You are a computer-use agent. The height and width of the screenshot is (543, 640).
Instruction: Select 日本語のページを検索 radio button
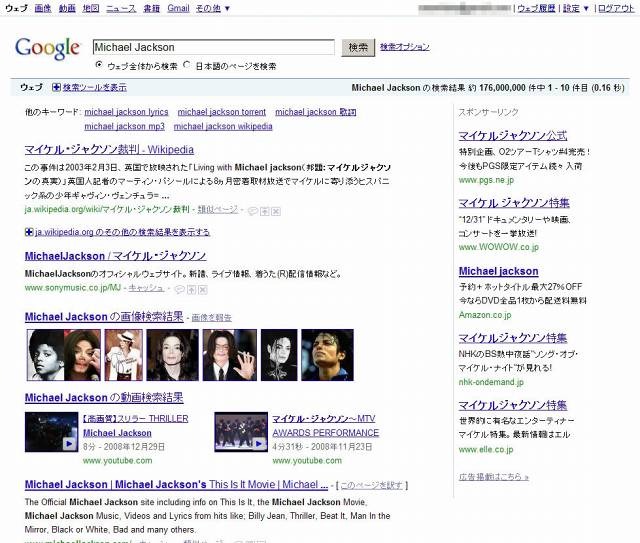click(187, 65)
